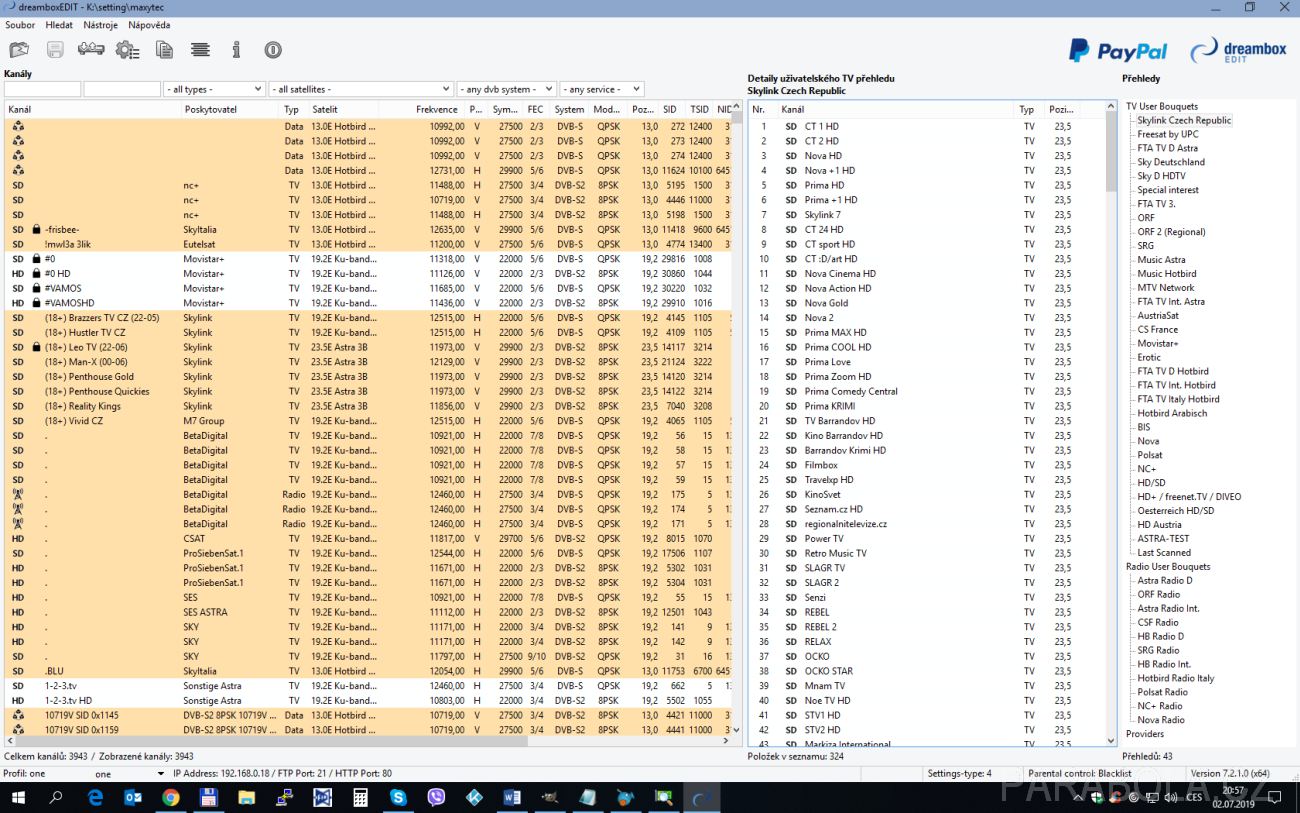
Task: Click the SD badge beside .BLU
Action: (x=18, y=671)
